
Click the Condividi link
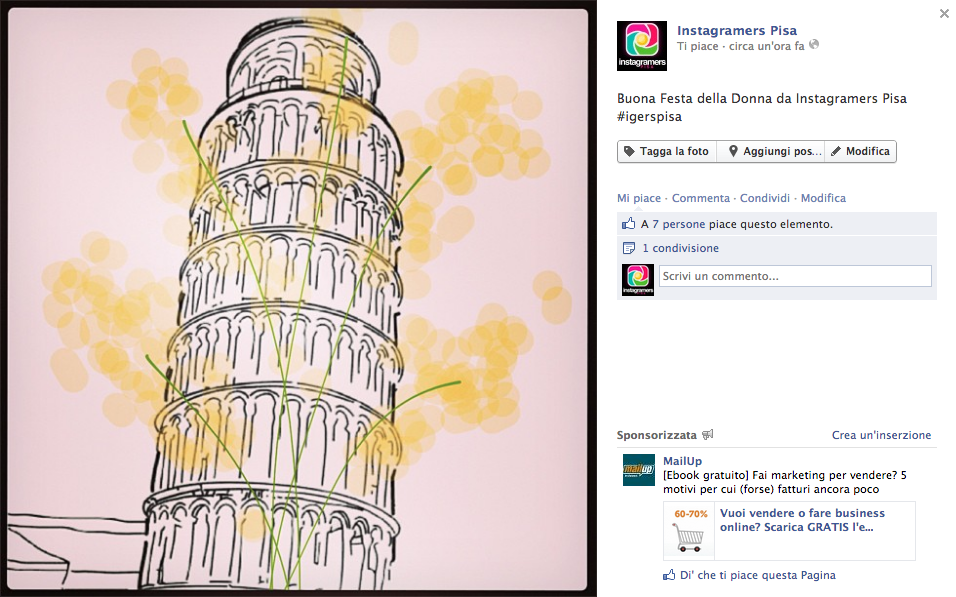765,198
